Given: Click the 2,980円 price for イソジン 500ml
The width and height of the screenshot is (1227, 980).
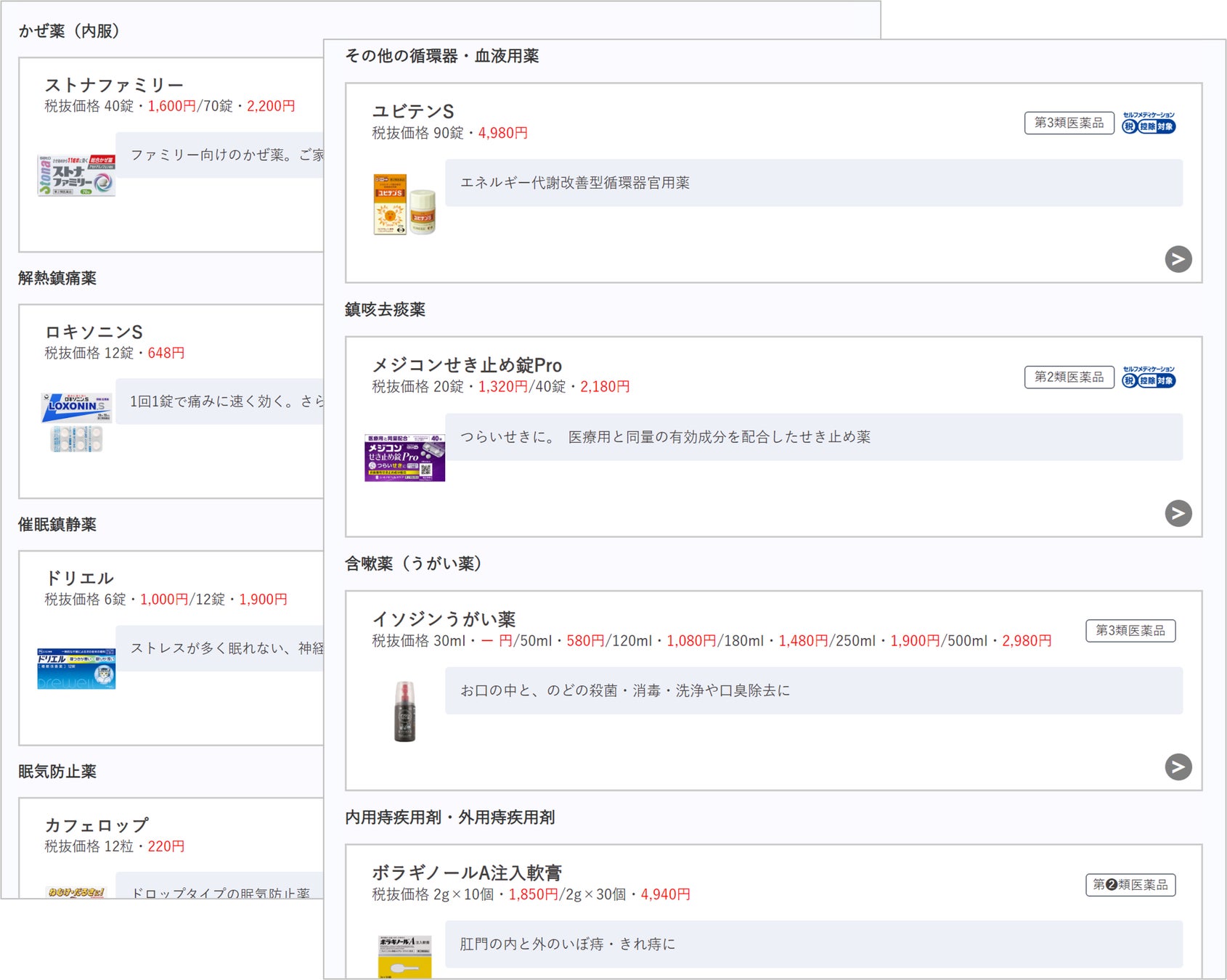Looking at the screenshot, I should pos(1027,640).
